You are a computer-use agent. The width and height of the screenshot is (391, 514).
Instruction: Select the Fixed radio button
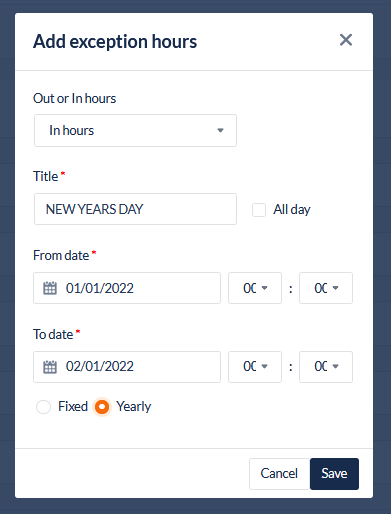[x=43, y=407]
